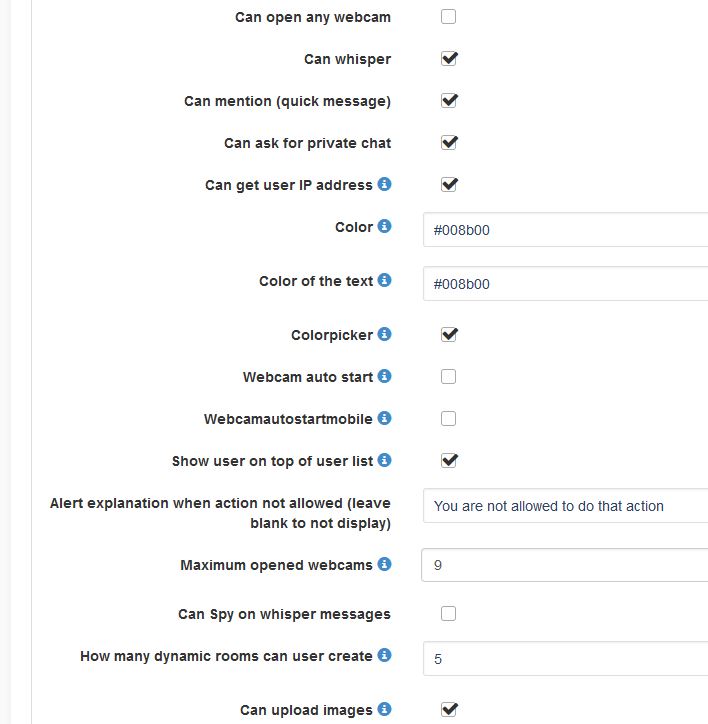
Task: Click info icon beside Webcam auto start
Action: click(x=385, y=377)
